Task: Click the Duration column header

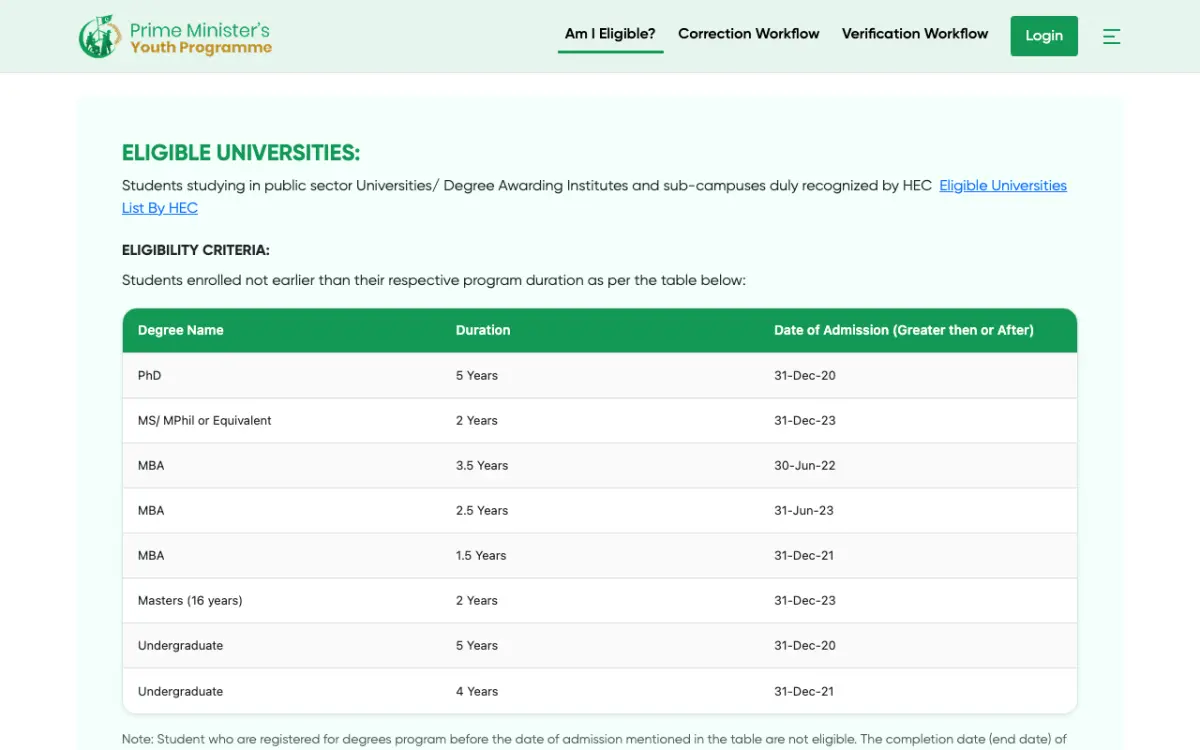Action: 483,330
